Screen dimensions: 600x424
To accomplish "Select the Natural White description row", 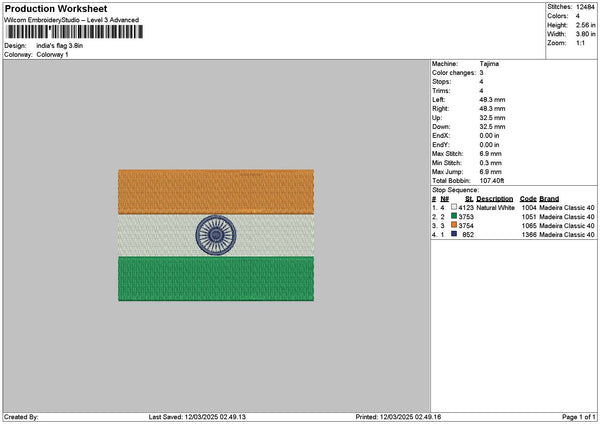I will pos(495,208).
